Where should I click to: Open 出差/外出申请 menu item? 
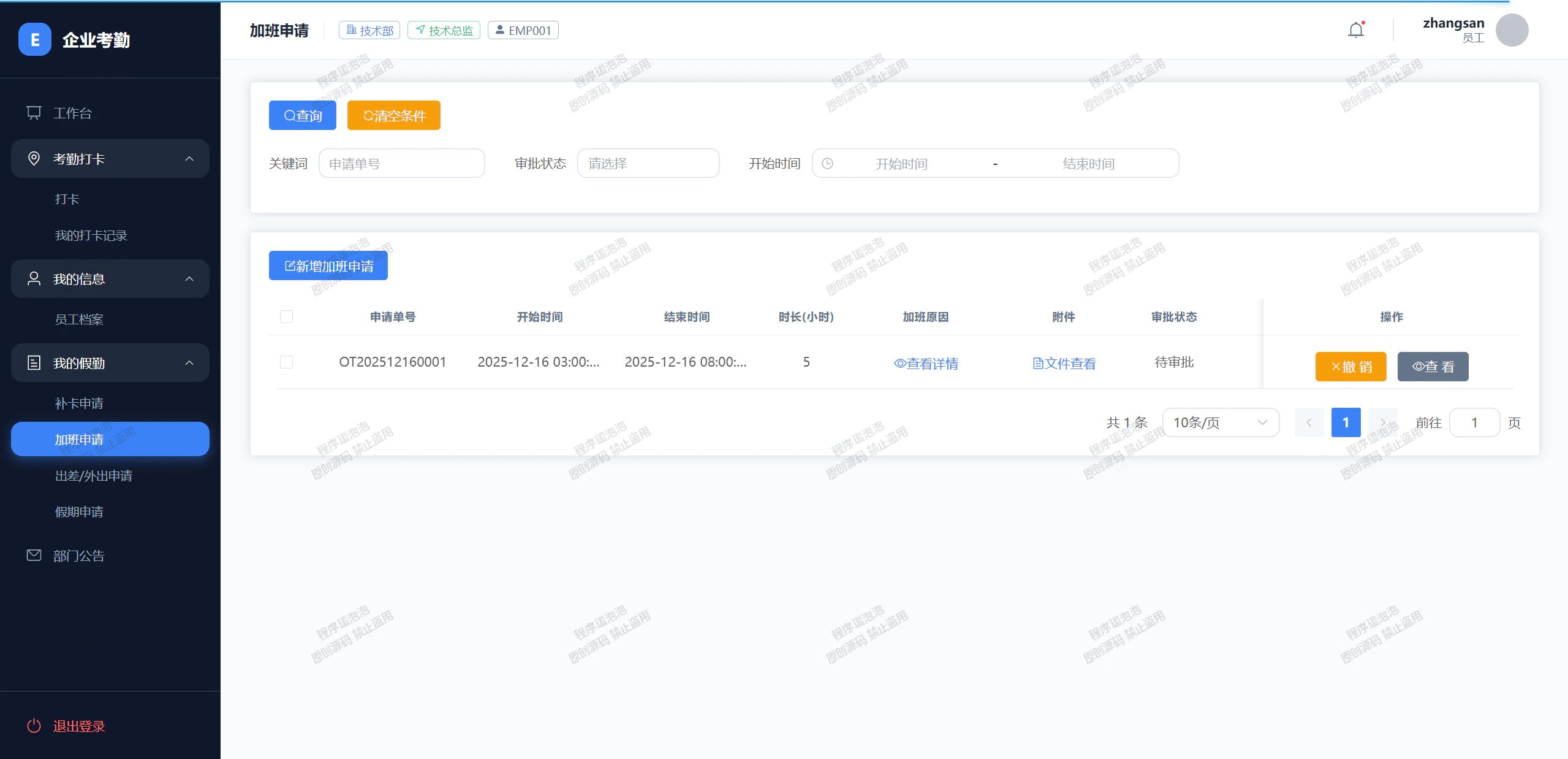(x=110, y=476)
